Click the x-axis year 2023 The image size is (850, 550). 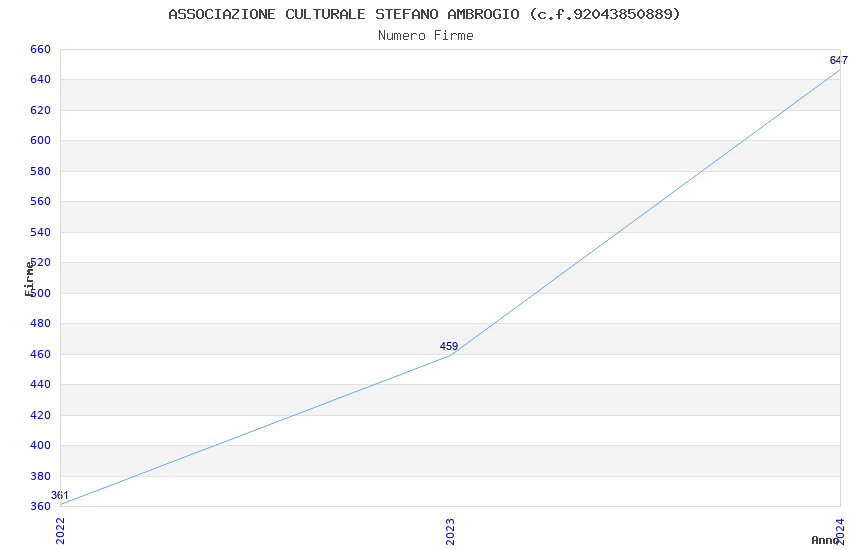coord(450,531)
